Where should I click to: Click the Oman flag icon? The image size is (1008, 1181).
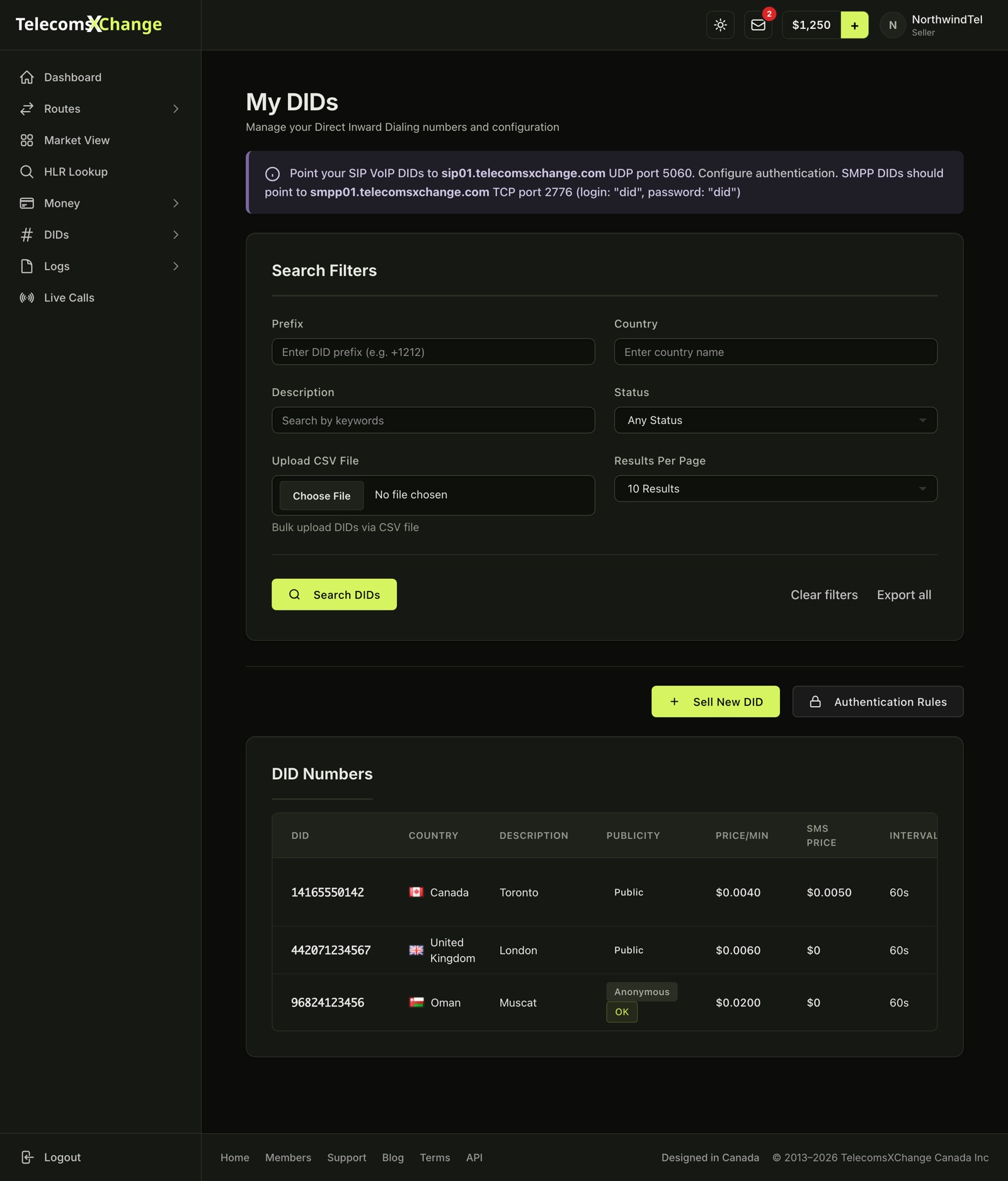(416, 1002)
